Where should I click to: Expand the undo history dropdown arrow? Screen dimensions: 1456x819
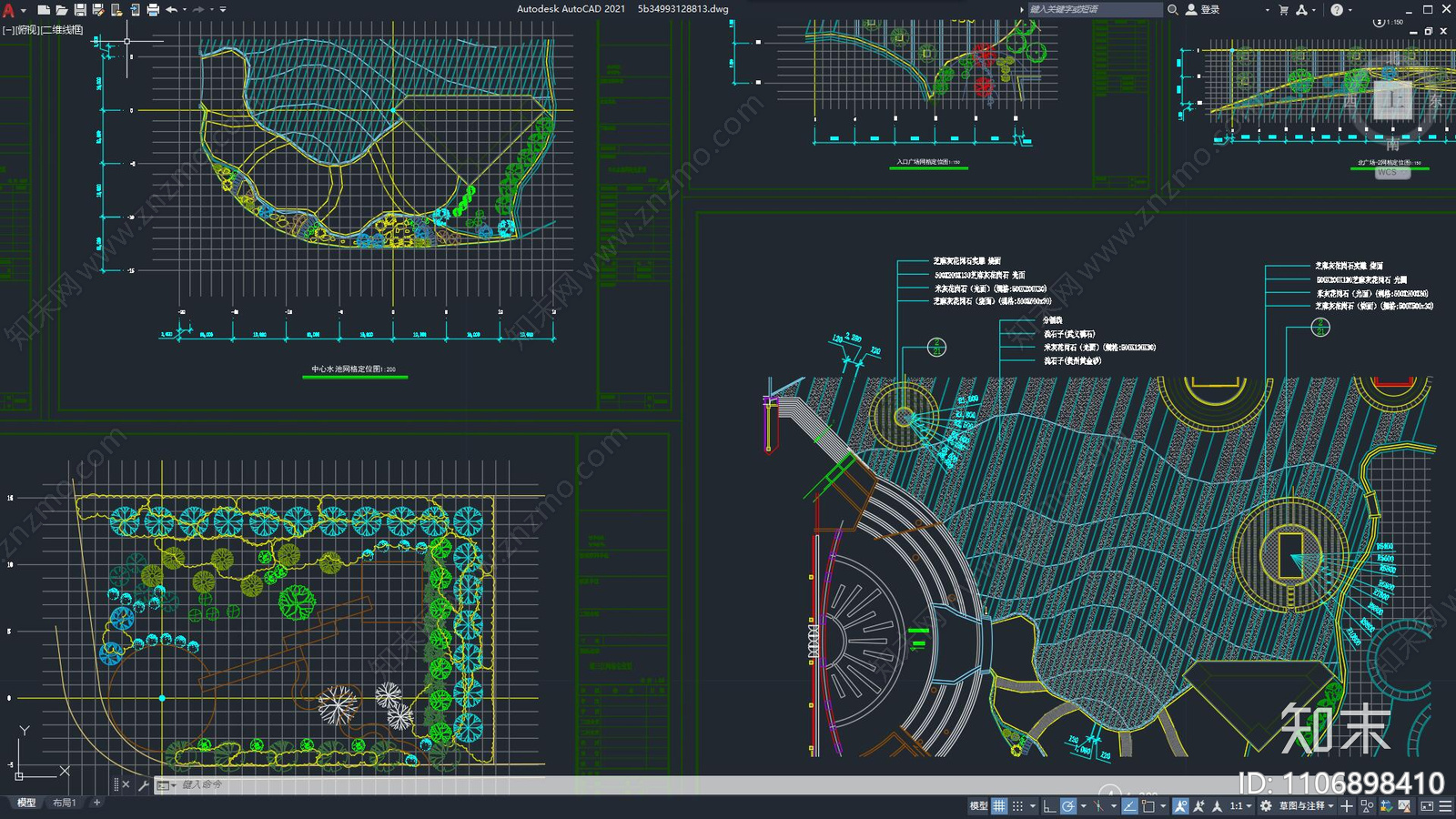(x=184, y=10)
